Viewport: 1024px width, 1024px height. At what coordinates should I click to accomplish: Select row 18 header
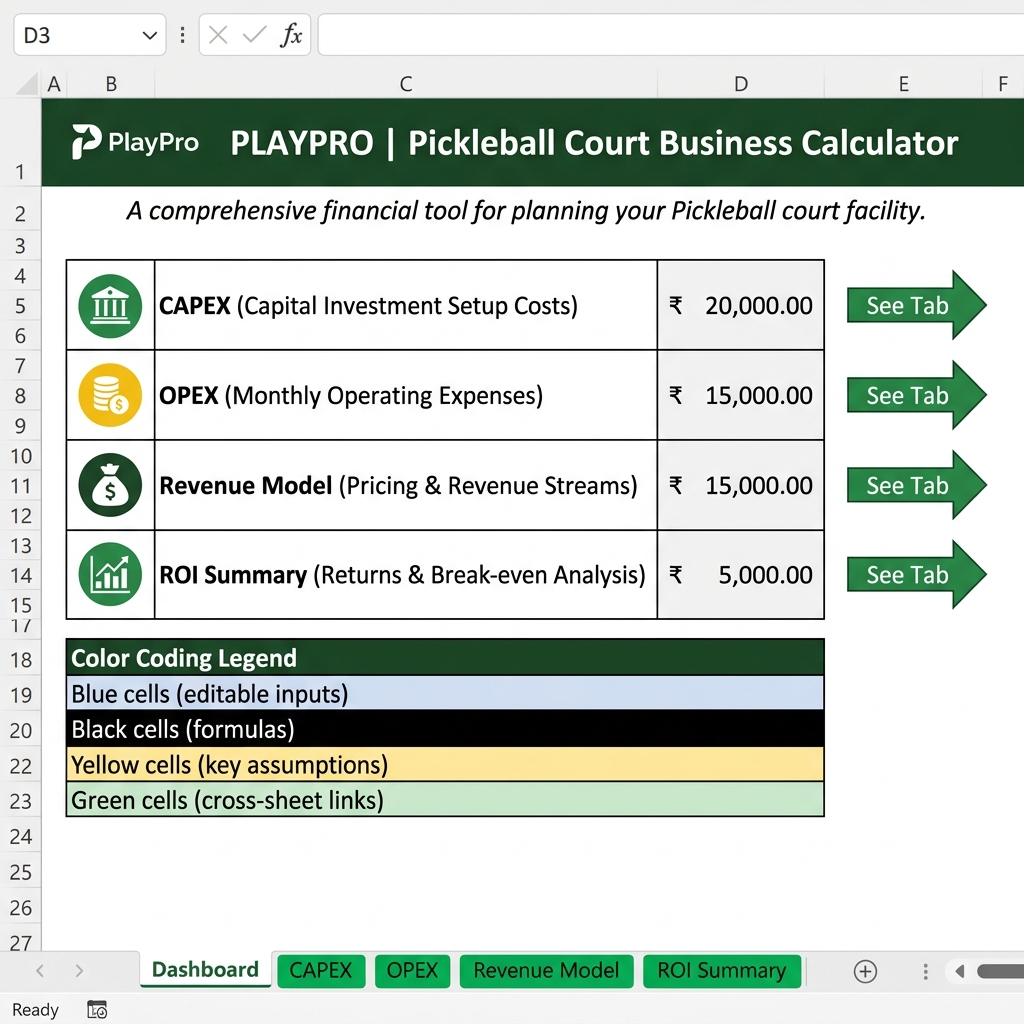tap(20, 660)
